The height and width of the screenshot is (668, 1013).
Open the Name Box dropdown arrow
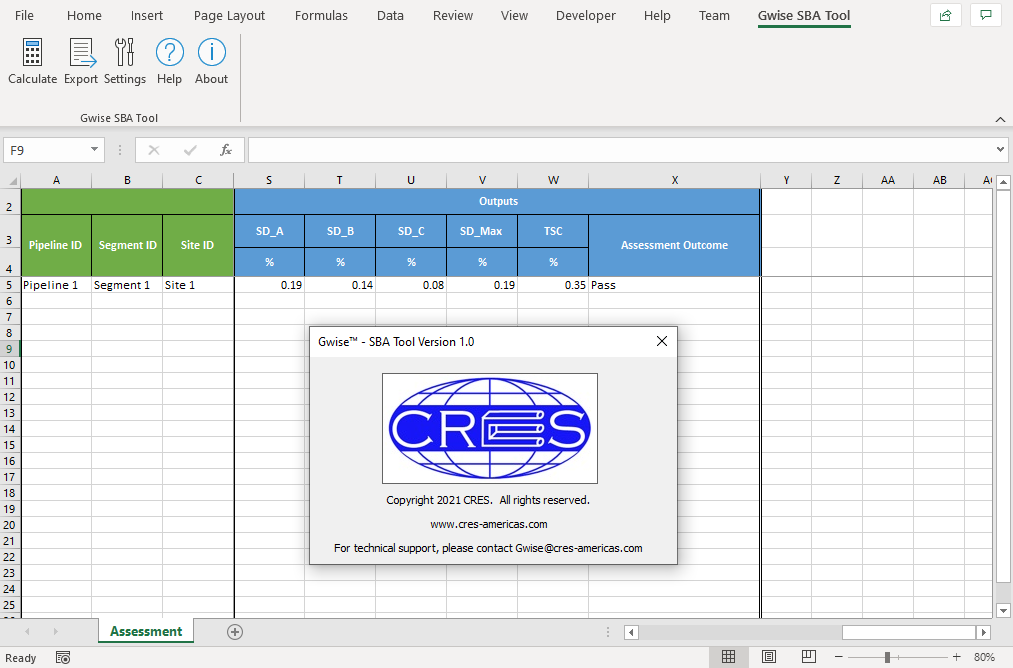click(x=94, y=149)
